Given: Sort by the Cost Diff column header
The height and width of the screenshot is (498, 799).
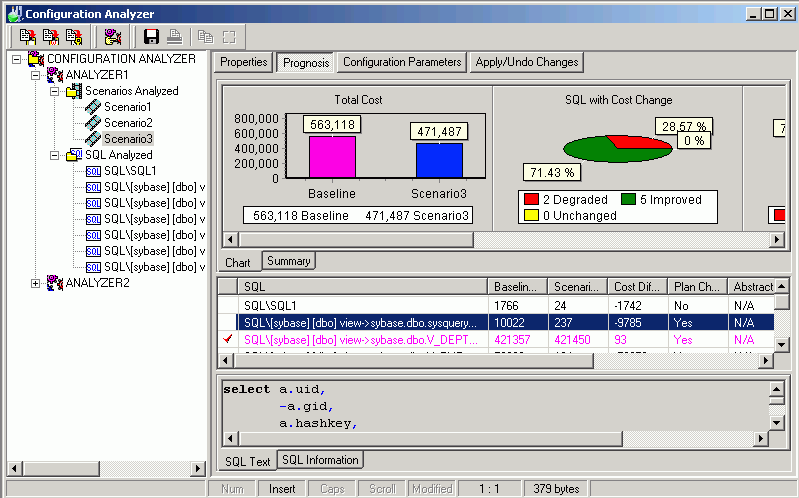Looking at the screenshot, I should (x=636, y=286).
